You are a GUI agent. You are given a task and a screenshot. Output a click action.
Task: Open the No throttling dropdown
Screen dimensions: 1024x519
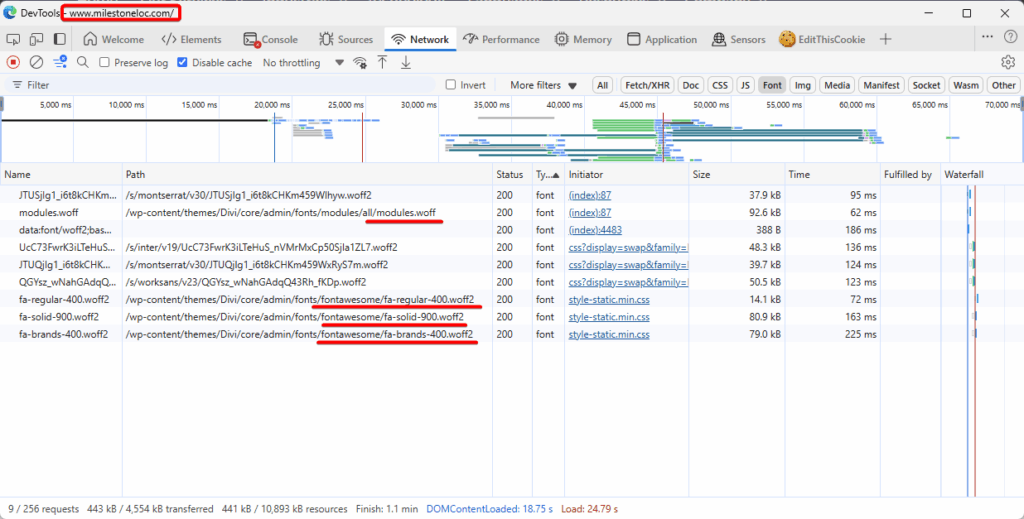tap(303, 63)
